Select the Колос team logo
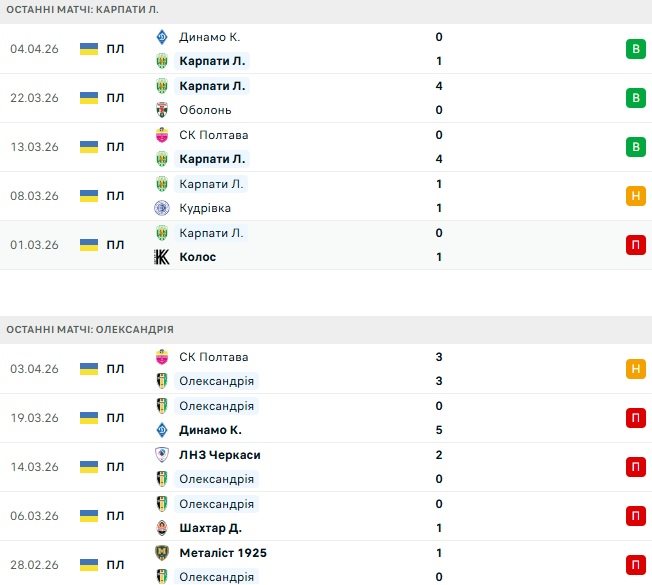The width and height of the screenshot is (652, 585). pos(162,257)
